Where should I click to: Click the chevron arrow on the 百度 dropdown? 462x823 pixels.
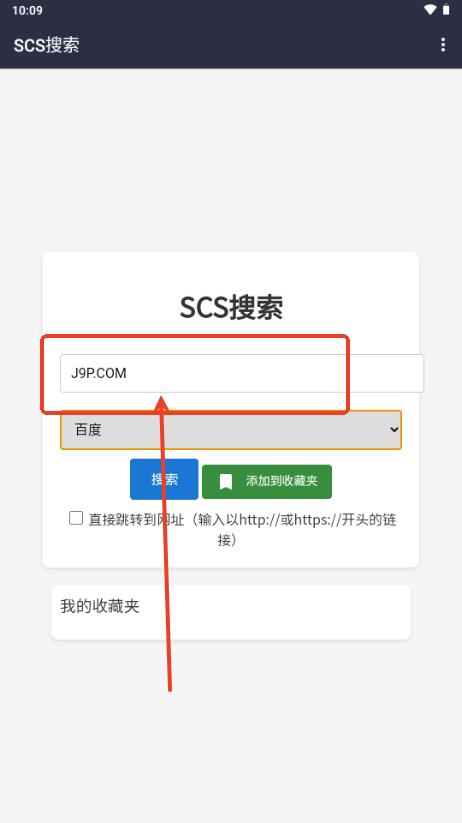pos(394,430)
